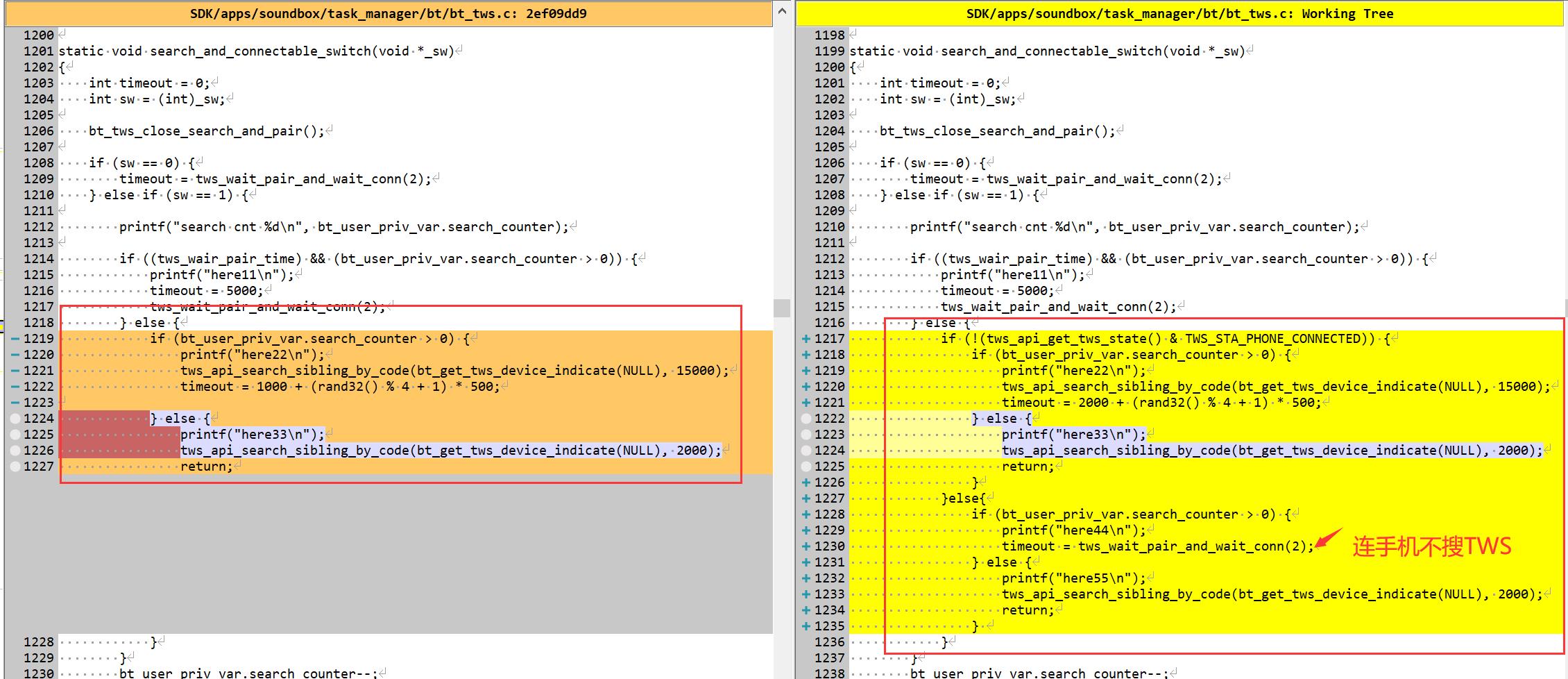
Task: Click the plus marker beside right line 1226
Action: pyautogui.click(x=806, y=483)
